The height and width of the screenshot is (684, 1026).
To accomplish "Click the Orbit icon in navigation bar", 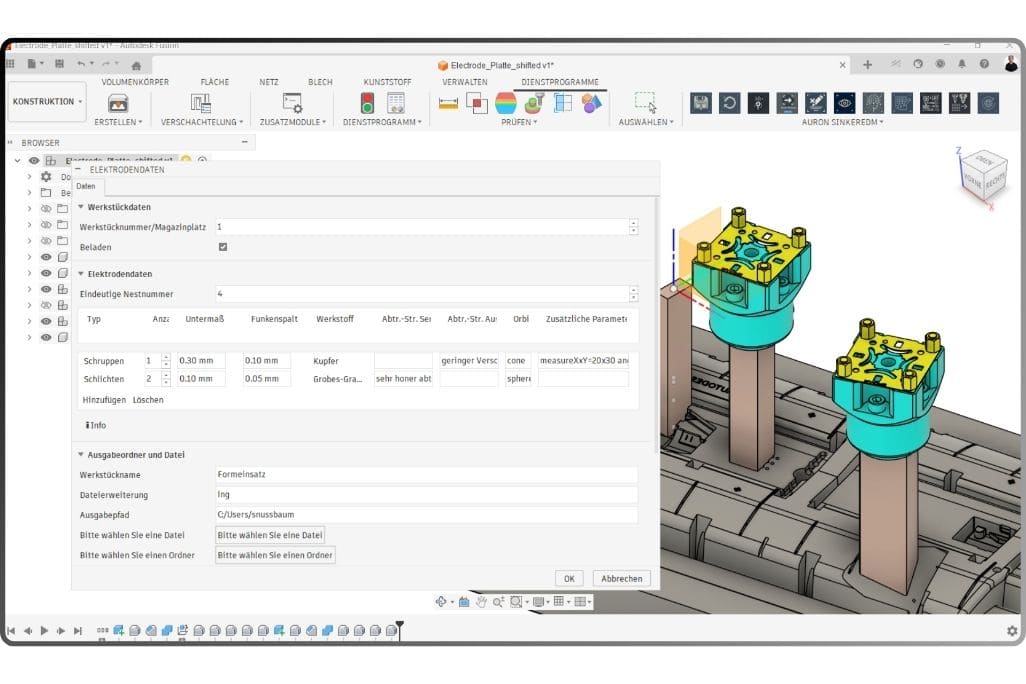I will click(441, 602).
